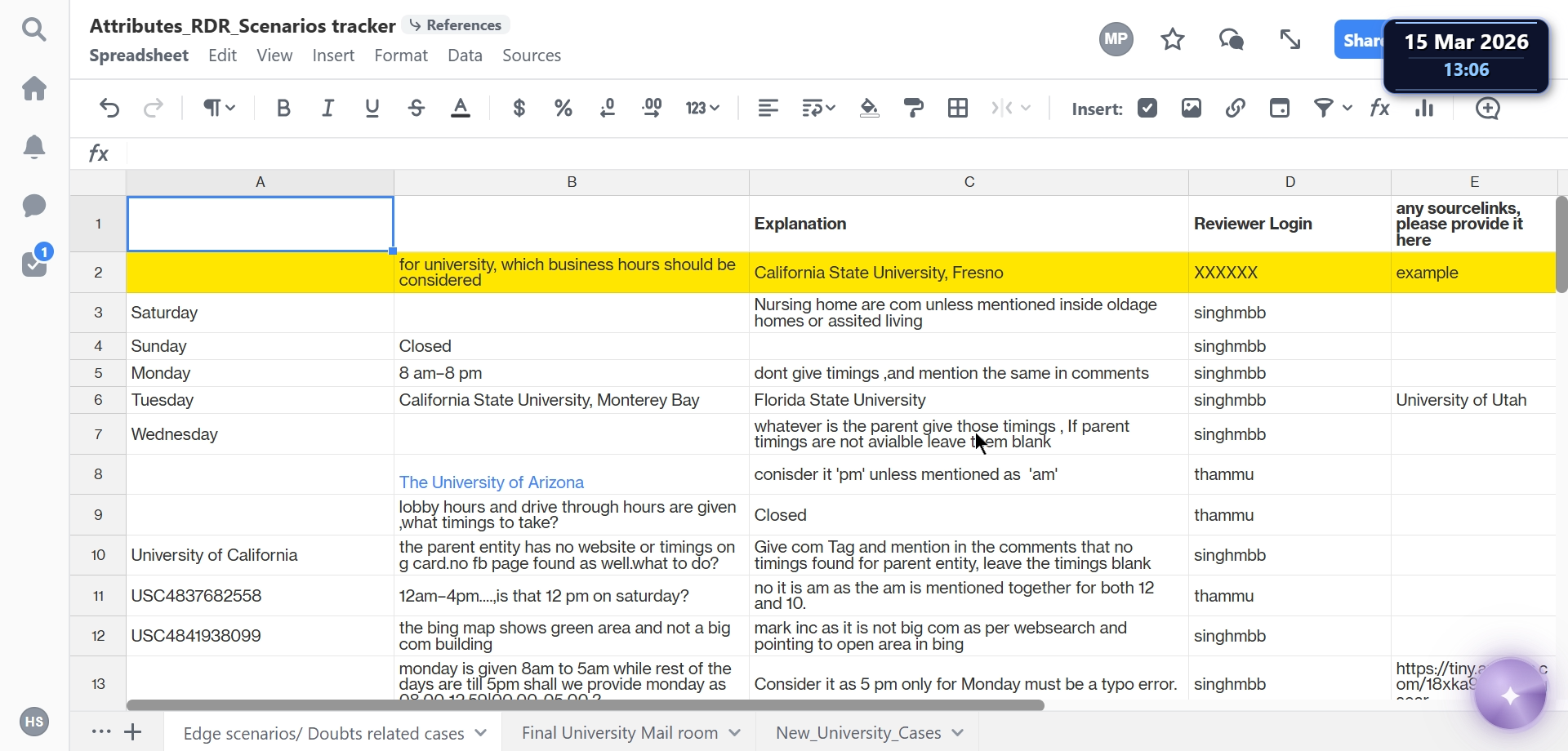The image size is (1568, 751).
Task: Insert chart
Action: (x=1424, y=108)
